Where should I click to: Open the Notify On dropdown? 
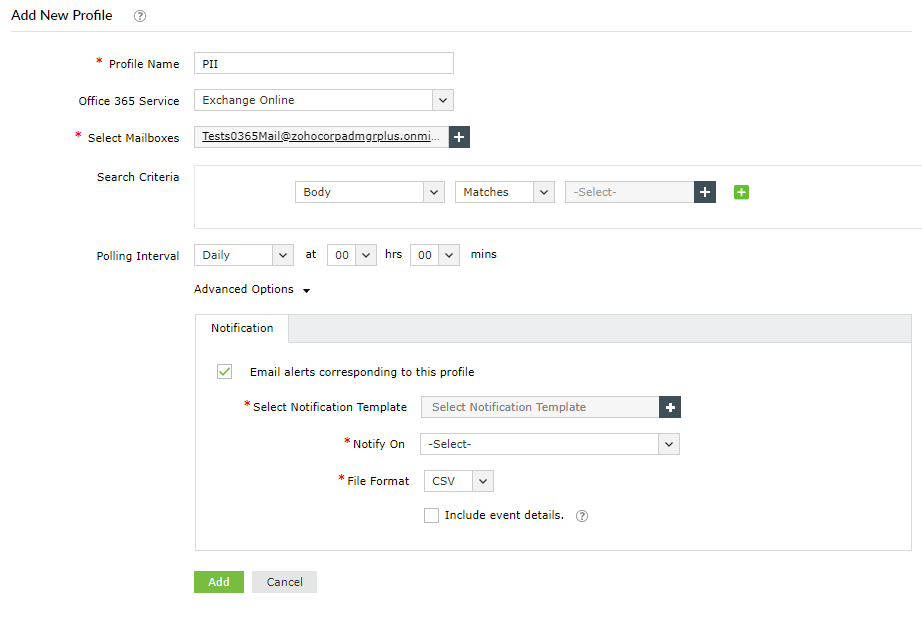coord(550,444)
